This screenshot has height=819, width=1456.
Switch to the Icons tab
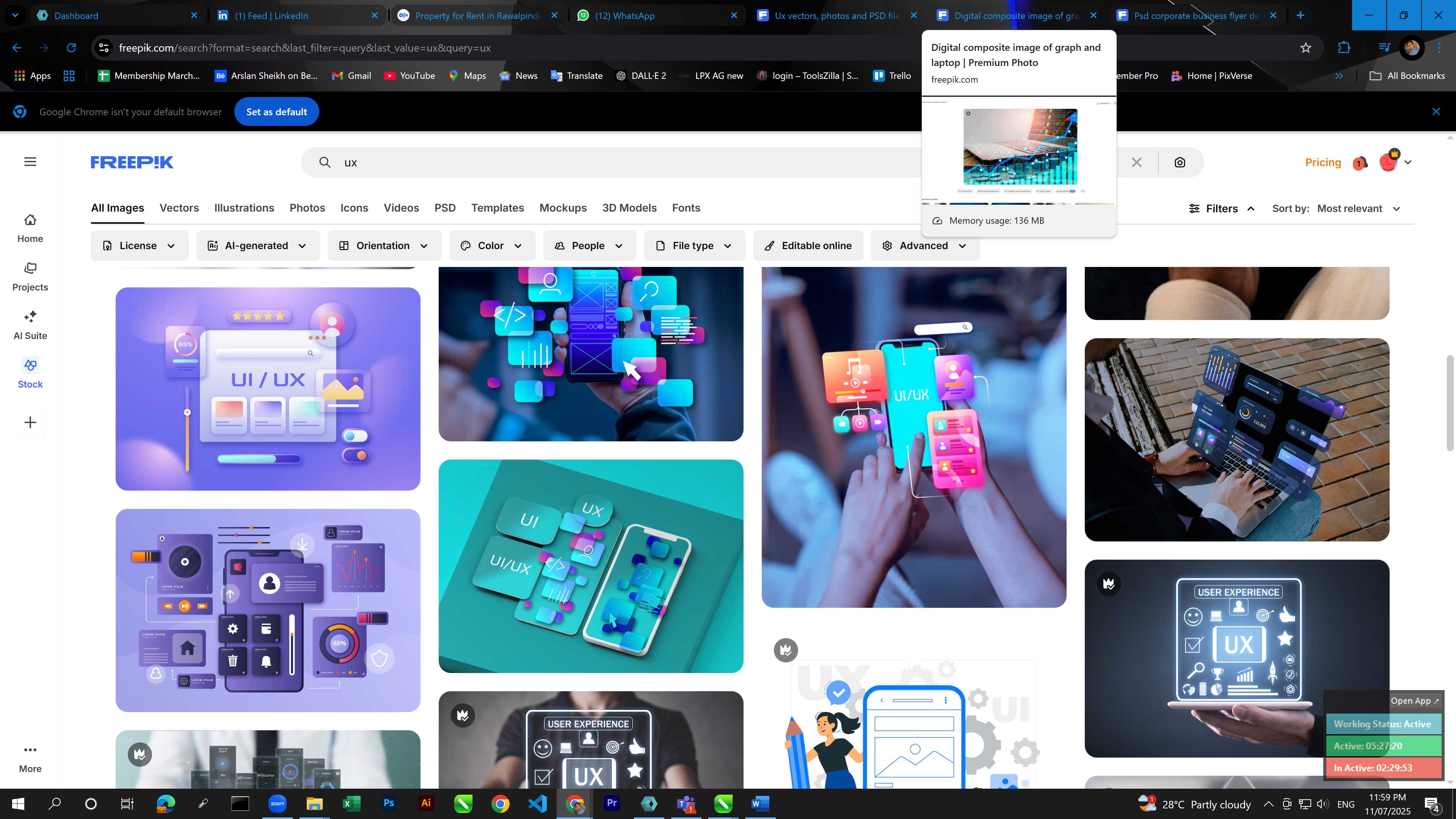[x=355, y=208]
